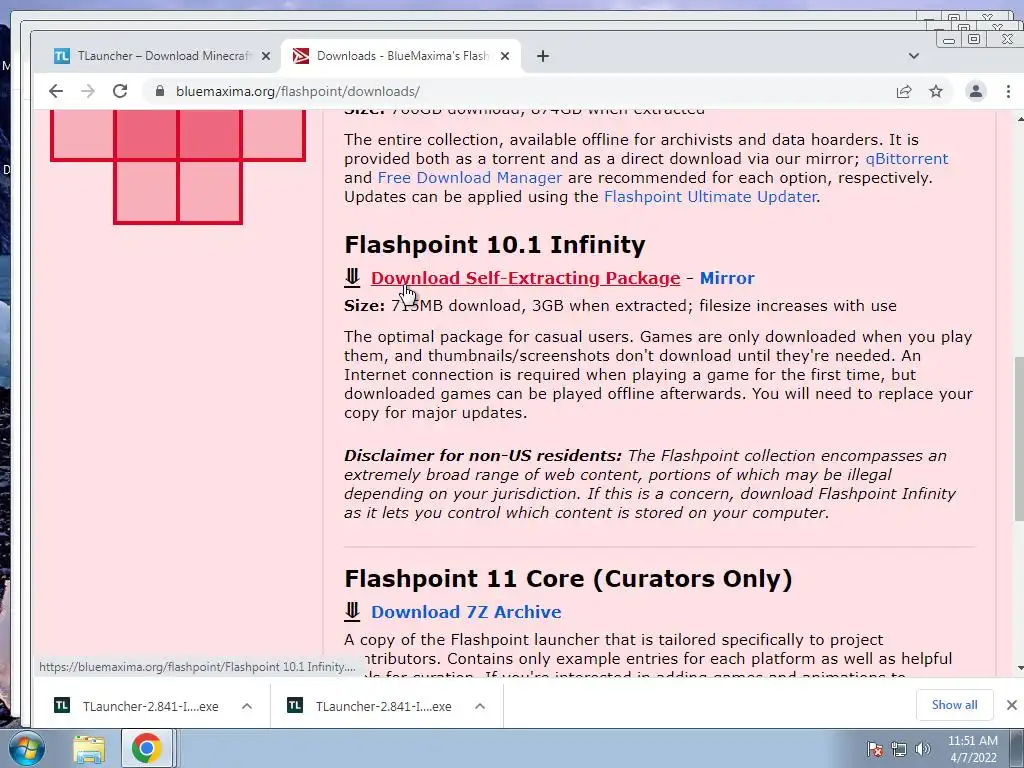
Task: Click the Flashpoint pink block logo image
Action: click(x=178, y=167)
